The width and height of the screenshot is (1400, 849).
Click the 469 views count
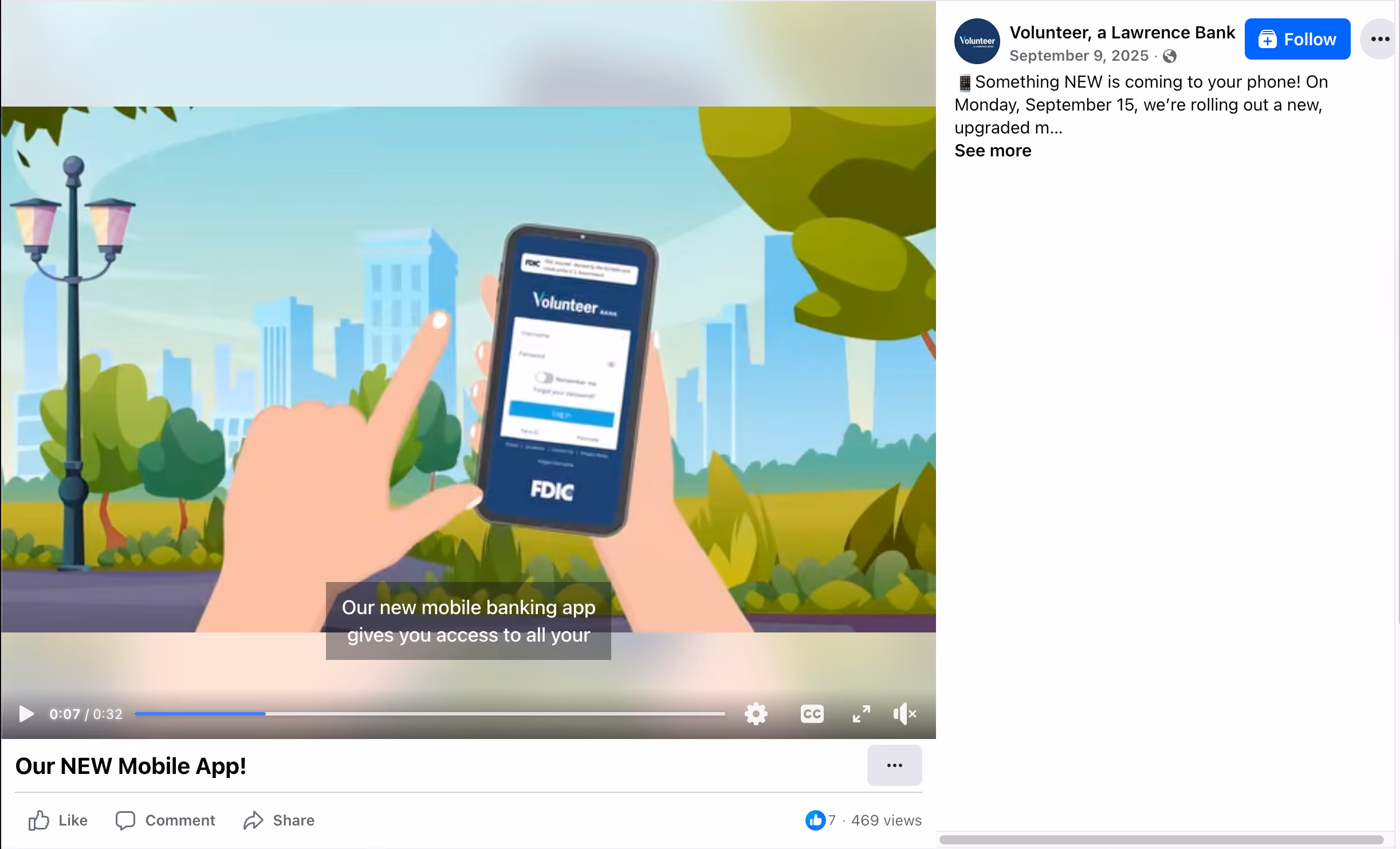click(x=886, y=820)
